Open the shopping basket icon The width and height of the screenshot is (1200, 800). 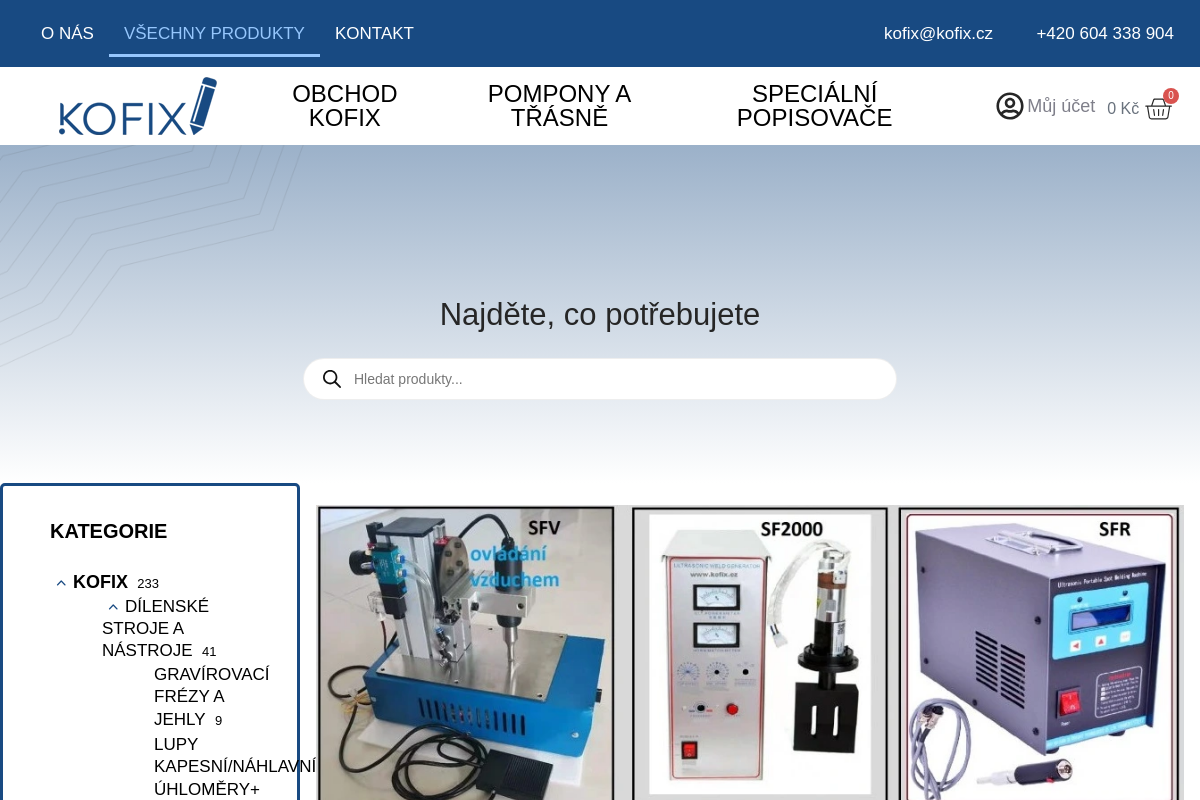pos(1158,108)
